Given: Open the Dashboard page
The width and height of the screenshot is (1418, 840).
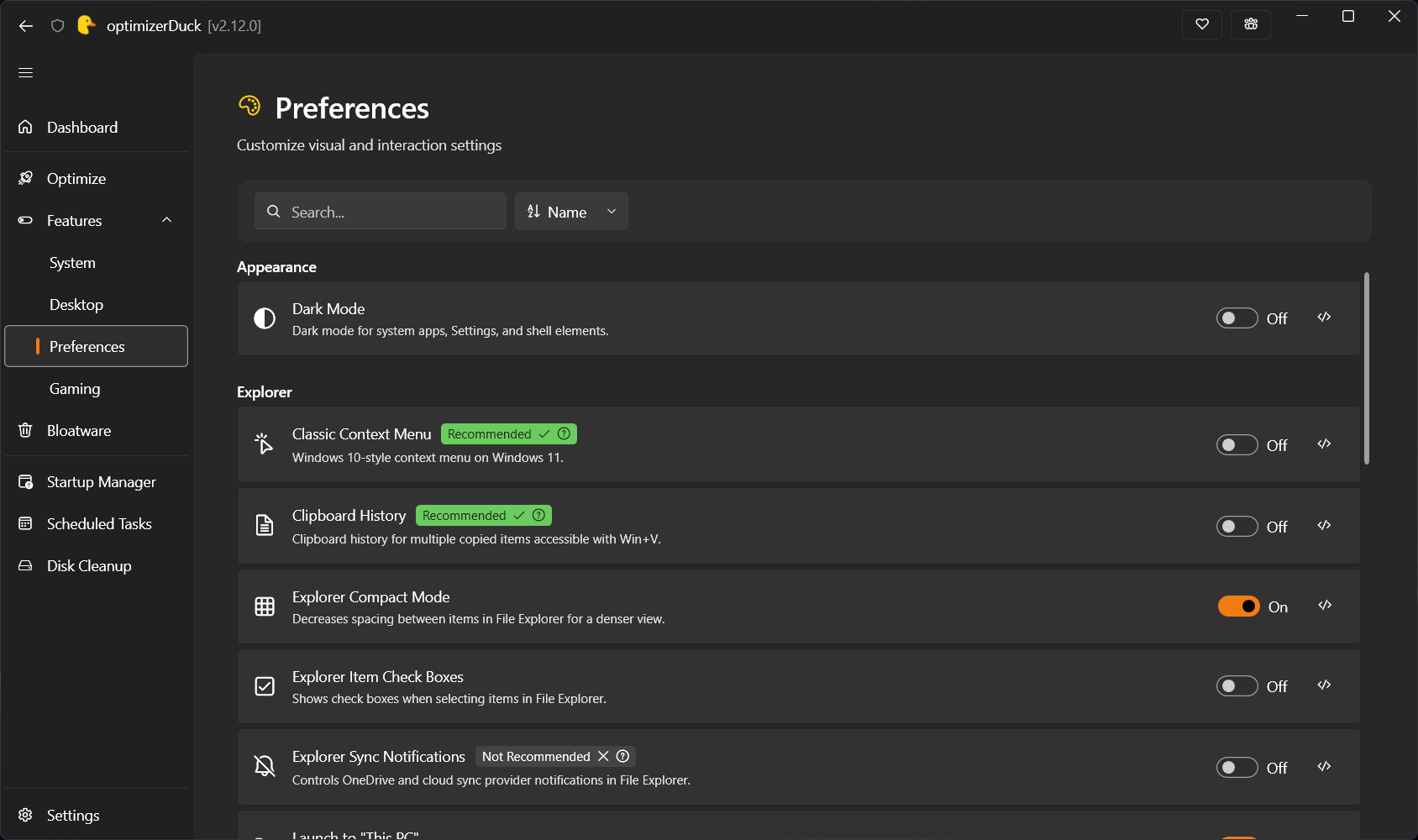Looking at the screenshot, I should [x=96, y=128].
